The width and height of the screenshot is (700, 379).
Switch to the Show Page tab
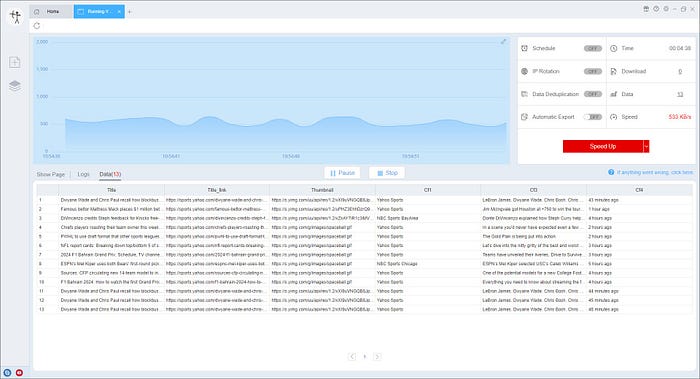(x=50, y=175)
